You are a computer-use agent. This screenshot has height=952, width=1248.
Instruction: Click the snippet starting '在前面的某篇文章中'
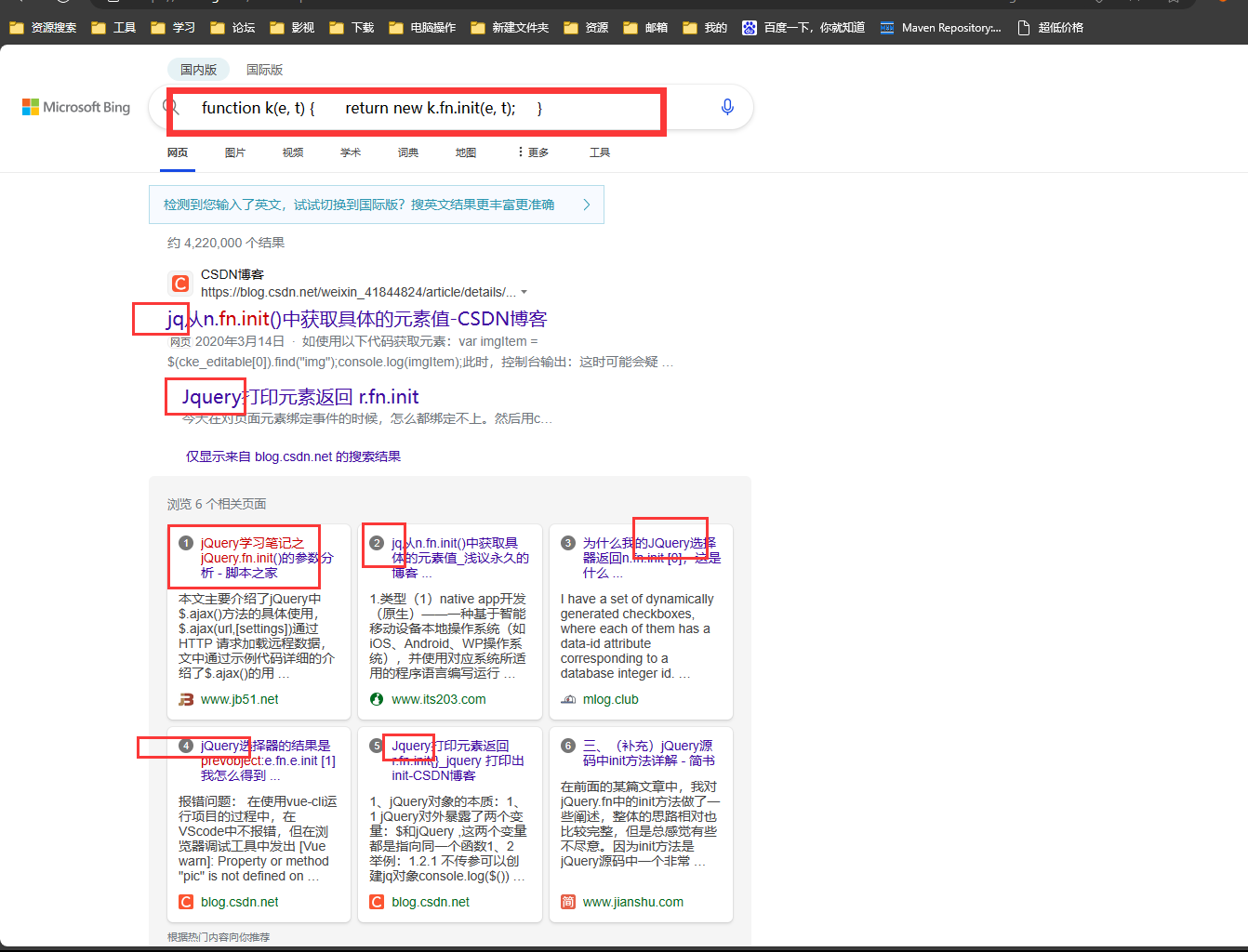(x=640, y=824)
